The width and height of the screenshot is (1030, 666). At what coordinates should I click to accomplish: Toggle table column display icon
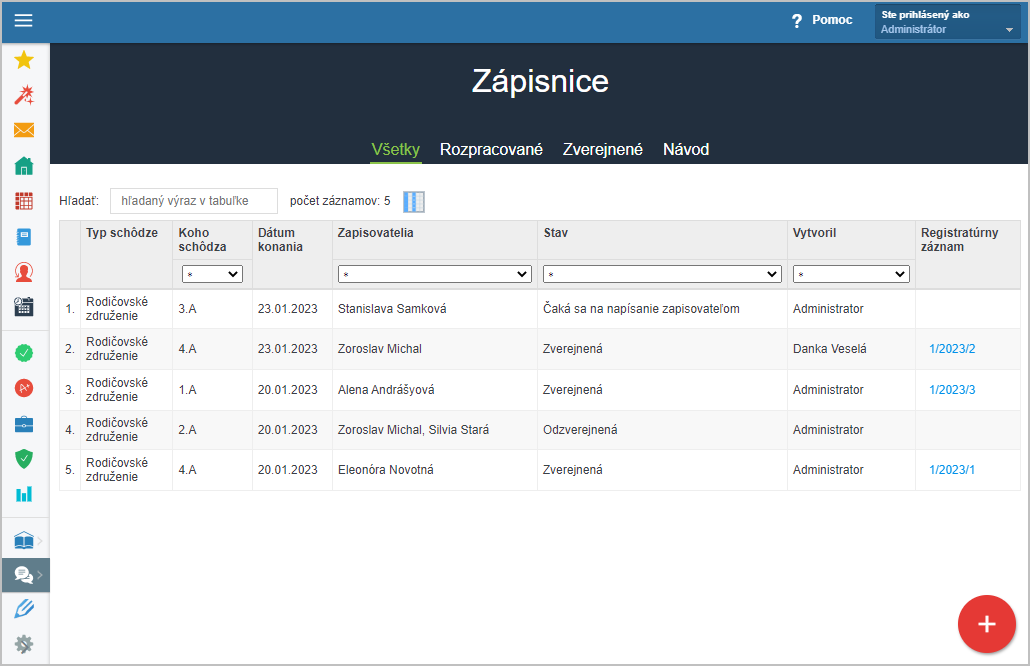(x=414, y=202)
